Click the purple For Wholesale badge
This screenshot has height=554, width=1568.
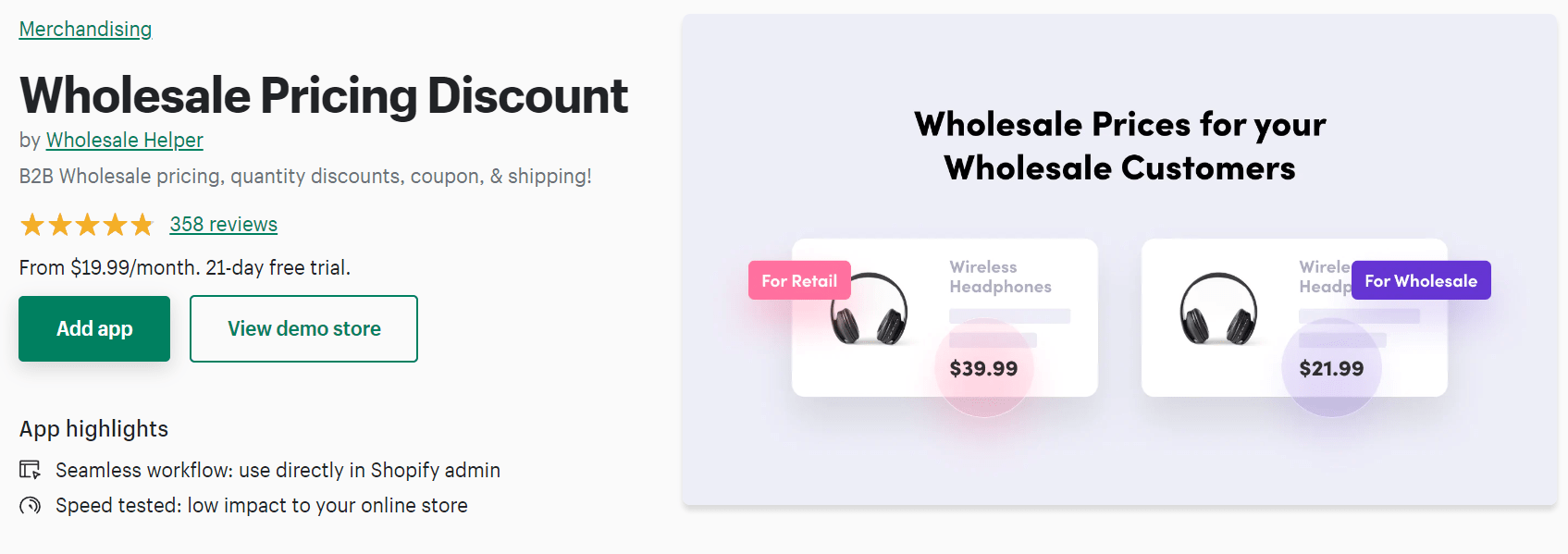(x=1421, y=280)
